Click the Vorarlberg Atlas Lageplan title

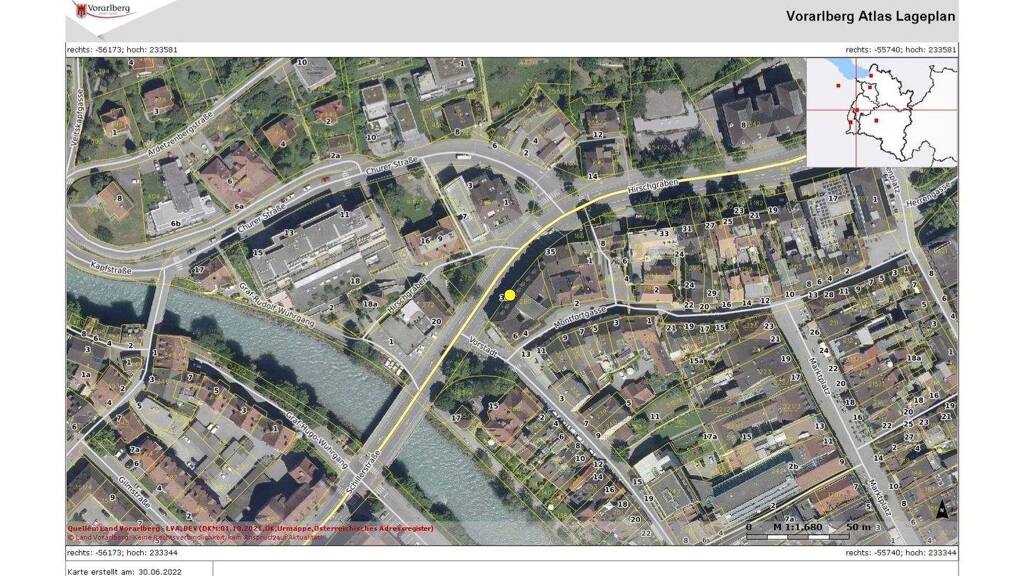click(x=870, y=16)
